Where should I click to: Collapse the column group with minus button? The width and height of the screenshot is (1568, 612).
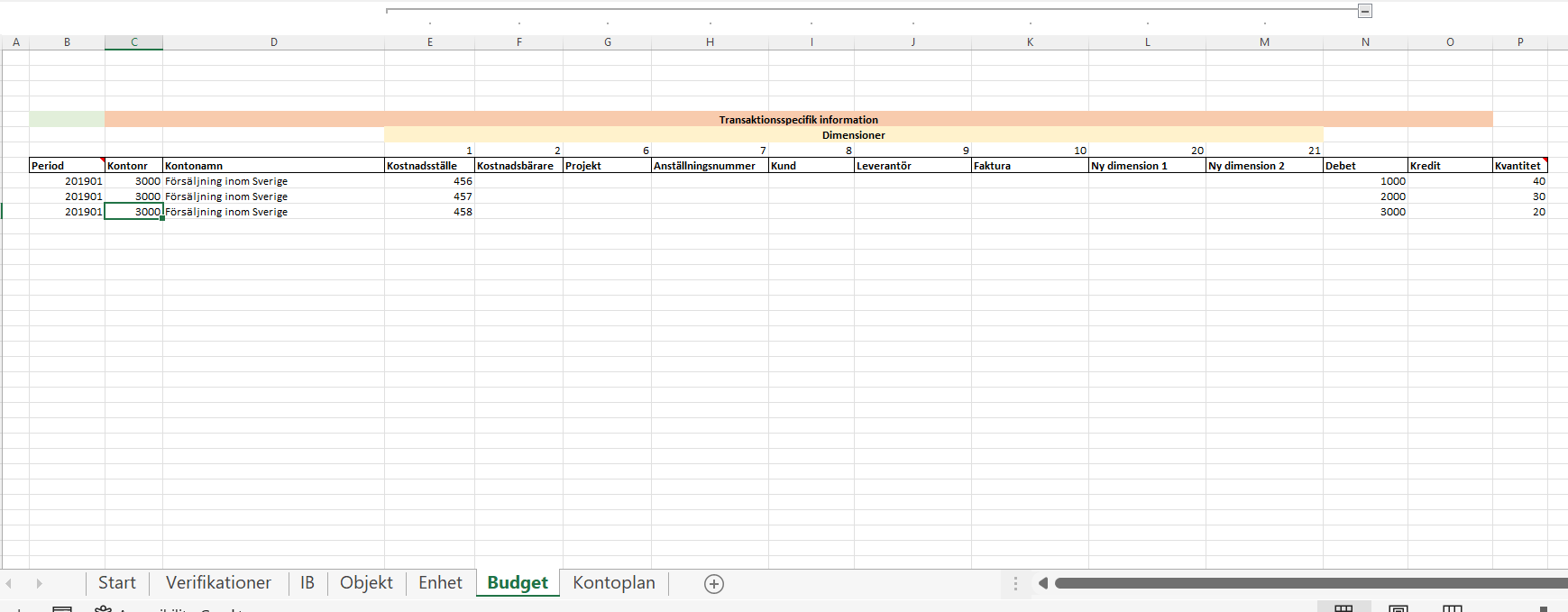(1365, 11)
